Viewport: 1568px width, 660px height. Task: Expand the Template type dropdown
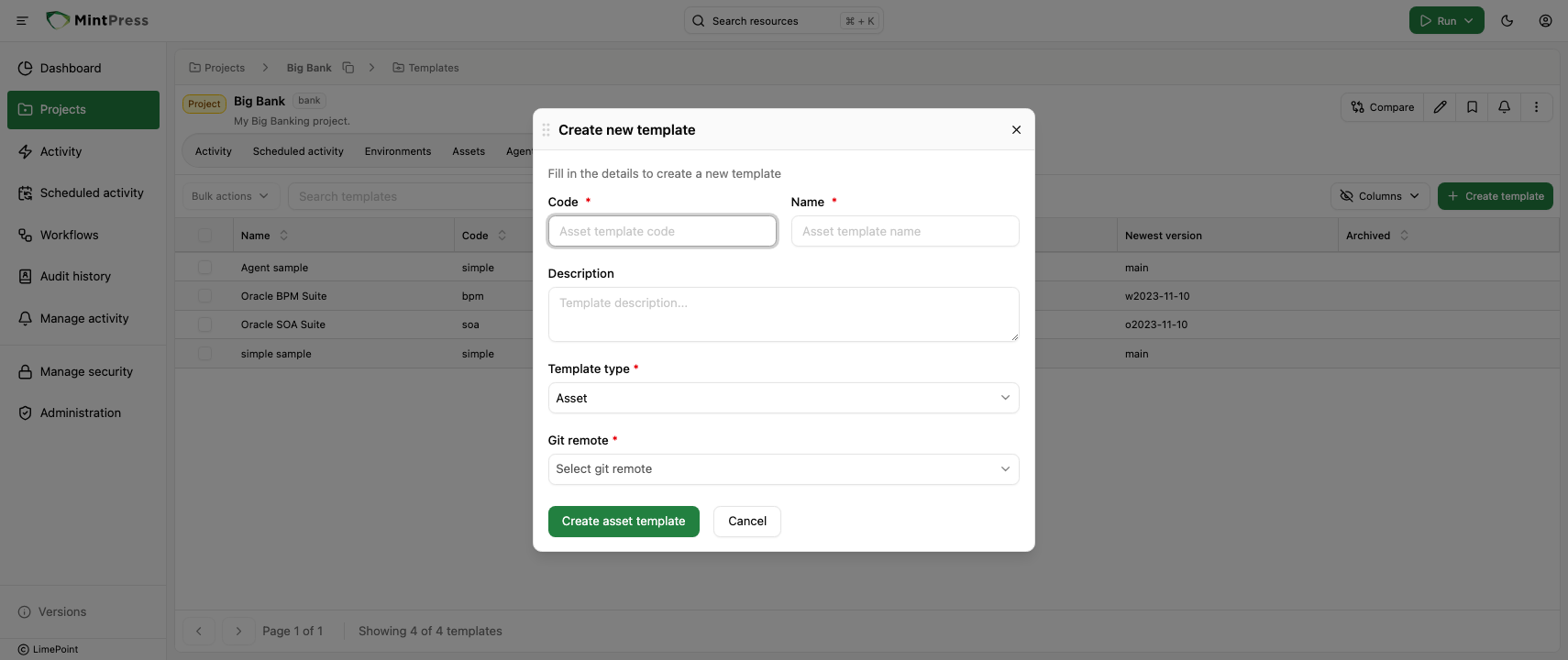point(783,398)
